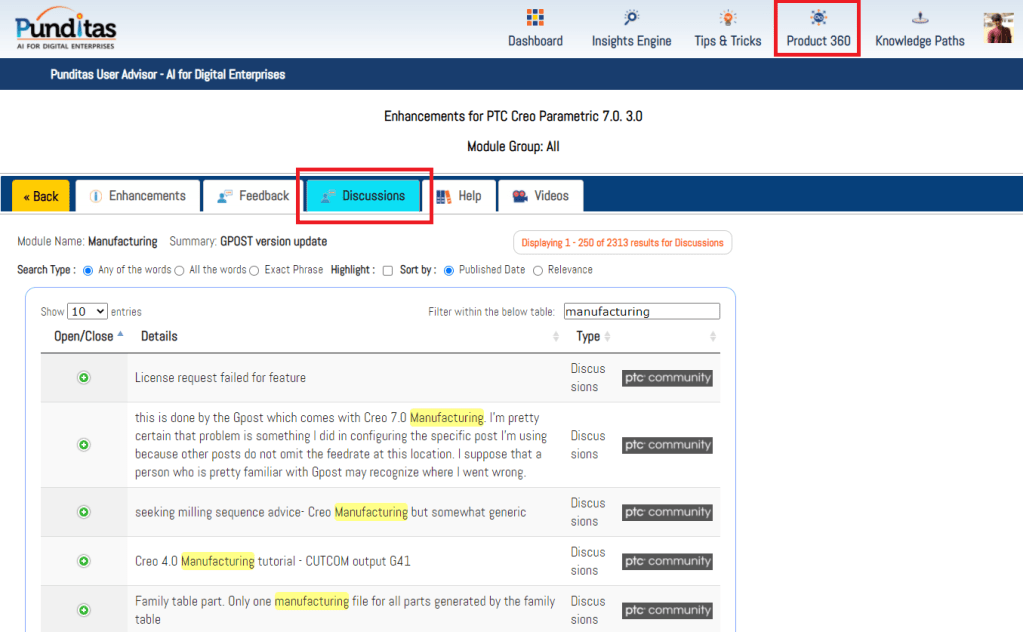Click the Tips & Tricks lightbulb icon

728,19
